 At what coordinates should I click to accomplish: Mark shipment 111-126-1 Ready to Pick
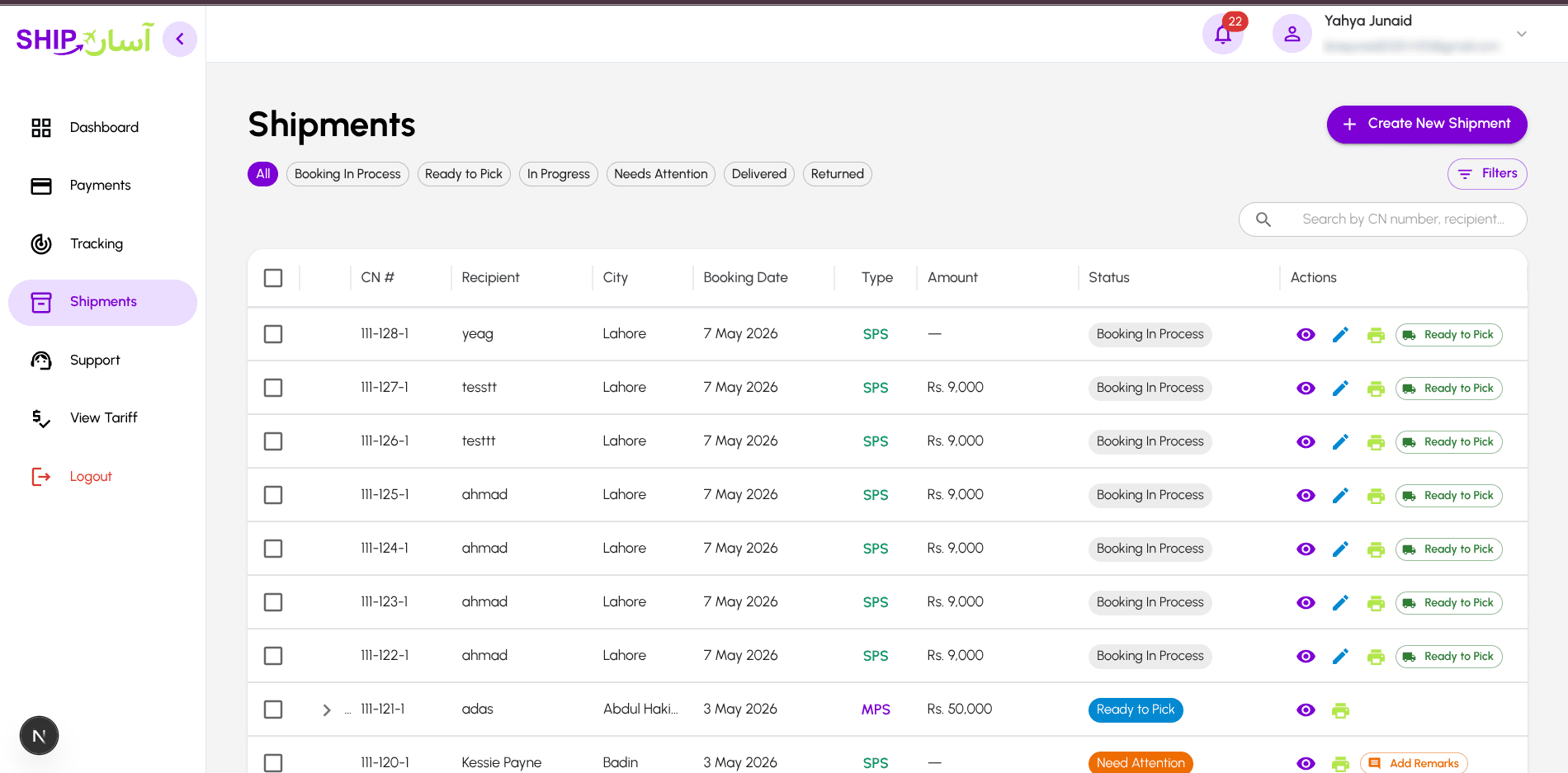(x=1449, y=442)
